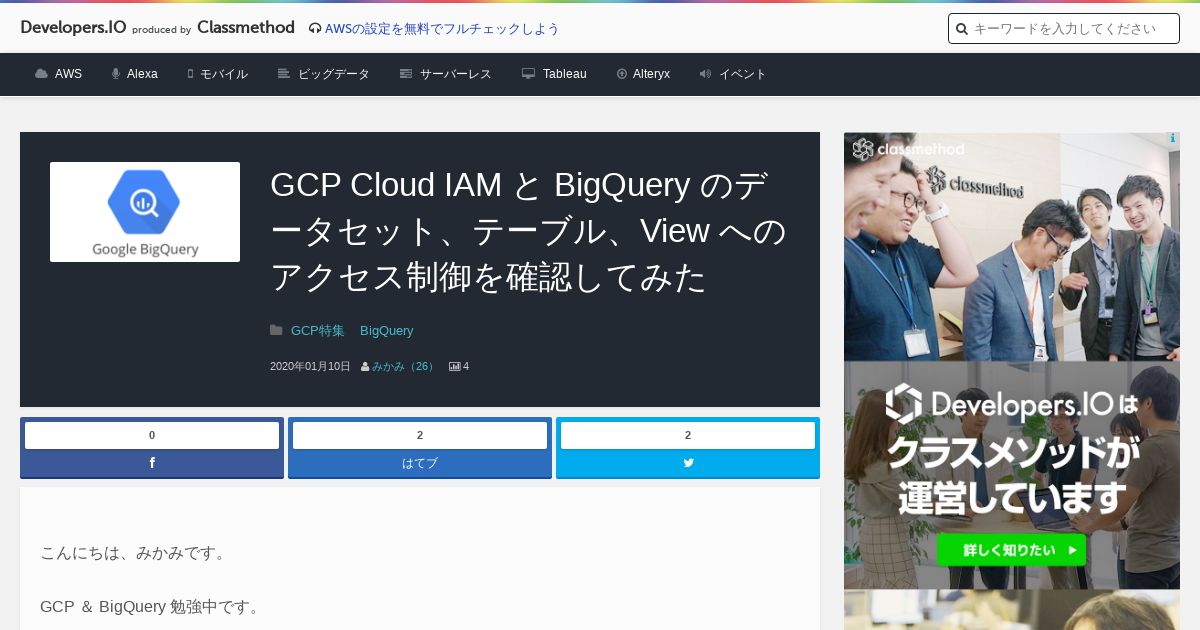
Task: Click the folder category icon
Action: 276,330
